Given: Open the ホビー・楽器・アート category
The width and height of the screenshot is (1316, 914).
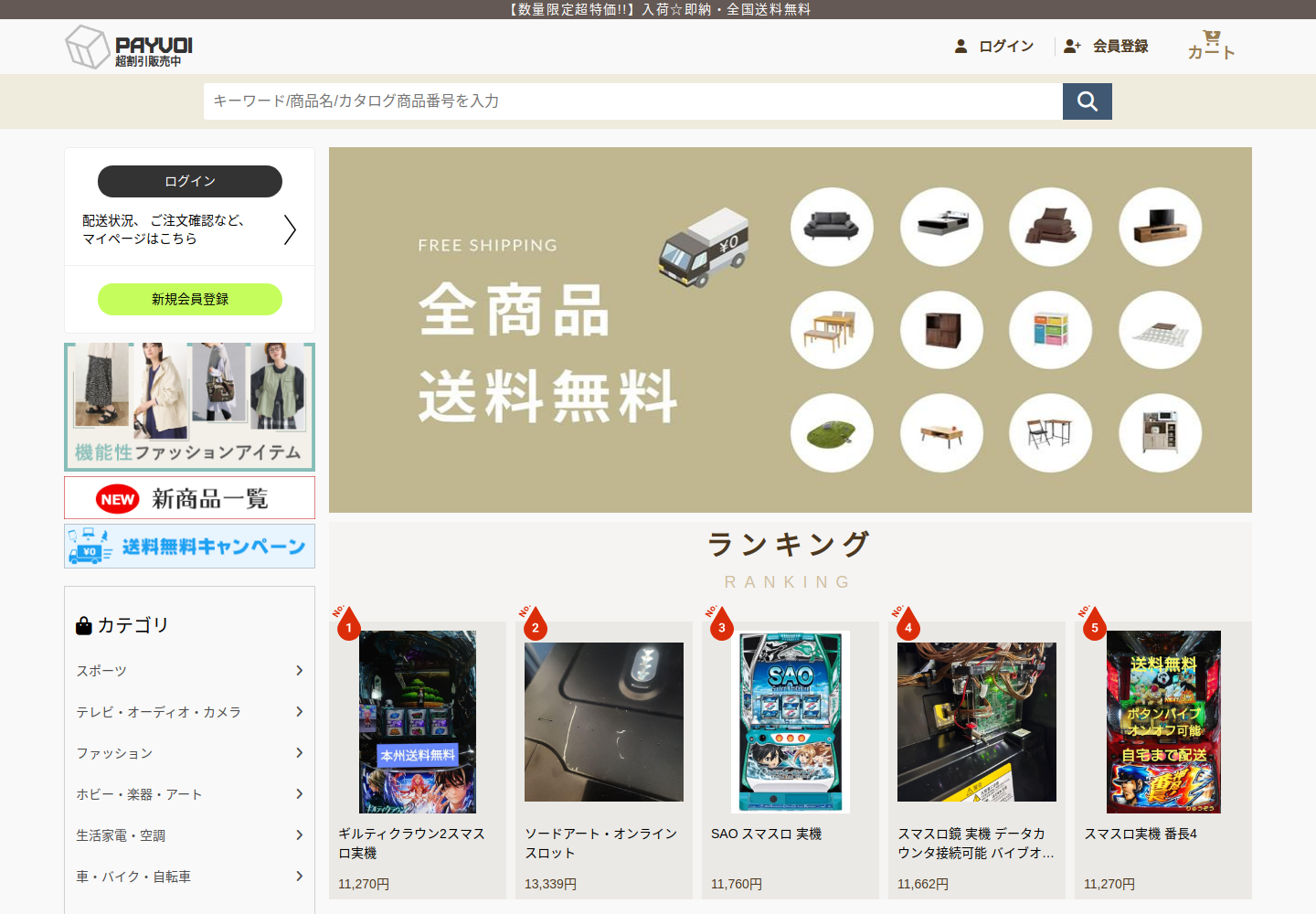Looking at the screenshot, I should click(139, 794).
